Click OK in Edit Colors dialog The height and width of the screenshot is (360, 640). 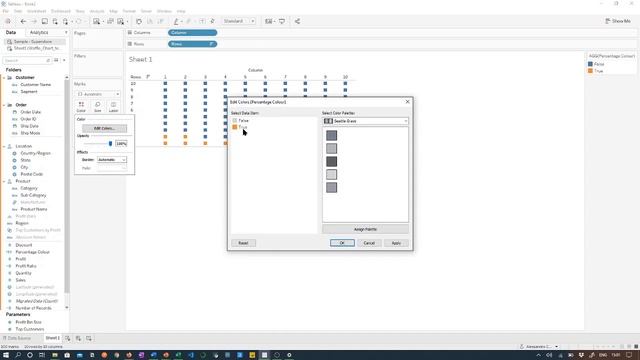pos(342,243)
